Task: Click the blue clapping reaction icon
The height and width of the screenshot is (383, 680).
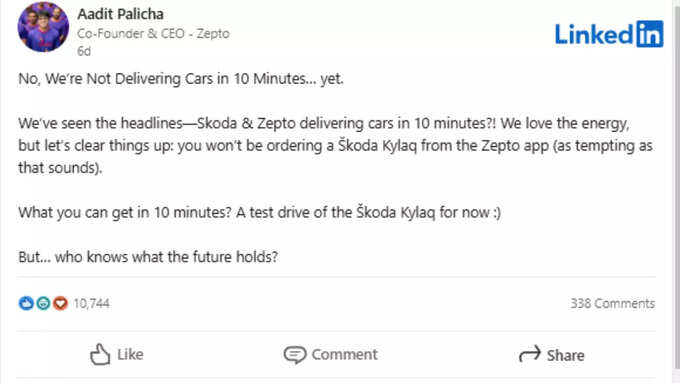Action: [x=26, y=303]
